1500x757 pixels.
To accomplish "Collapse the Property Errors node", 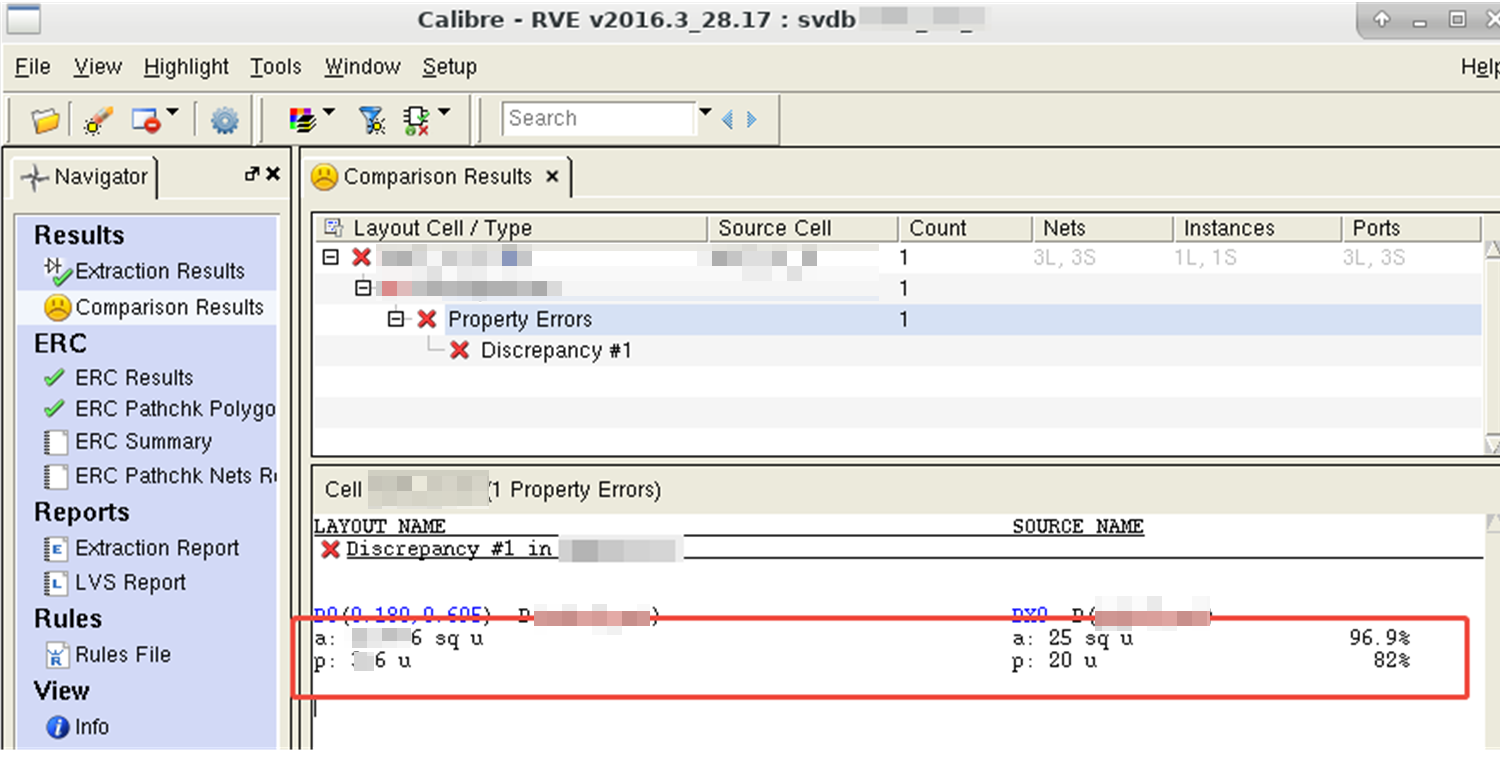I will click(396, 319).
